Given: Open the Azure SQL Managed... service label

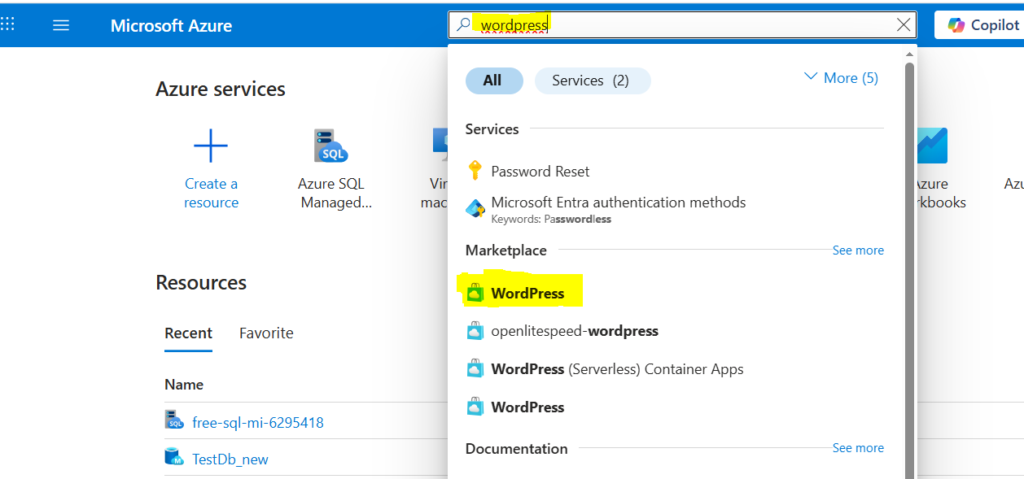Looking at the screenshot, I should pos(336,193).
